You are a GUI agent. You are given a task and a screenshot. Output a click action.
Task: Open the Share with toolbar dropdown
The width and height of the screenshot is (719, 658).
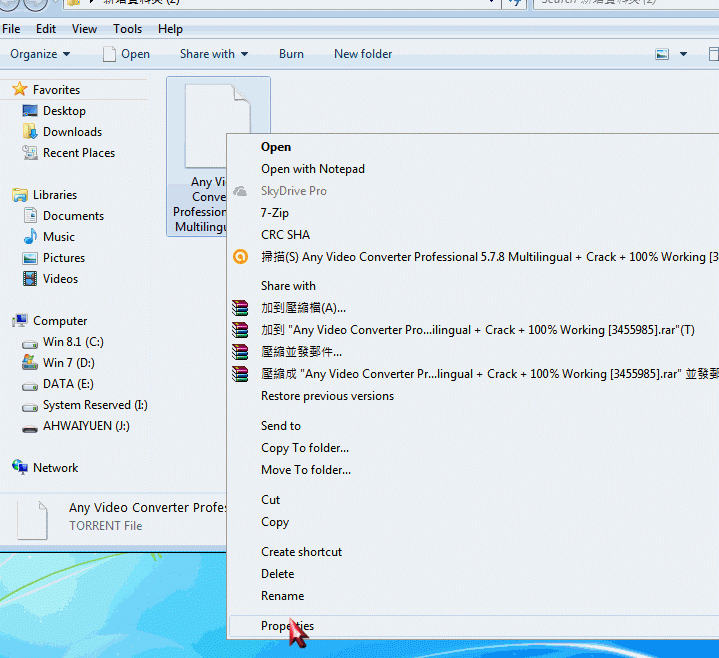[x=214, y=54]
